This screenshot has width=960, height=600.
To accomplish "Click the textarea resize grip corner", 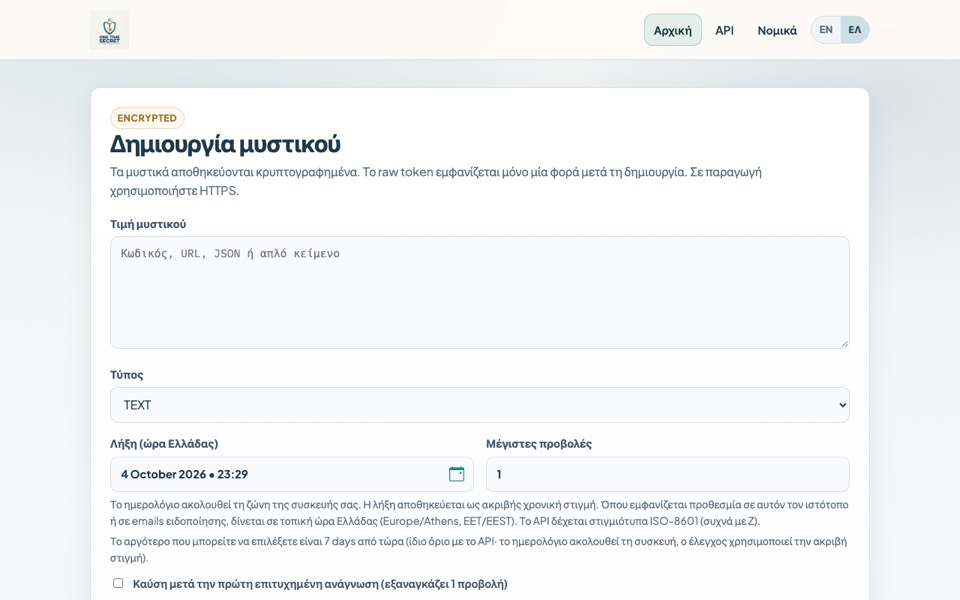I will 844,343.
